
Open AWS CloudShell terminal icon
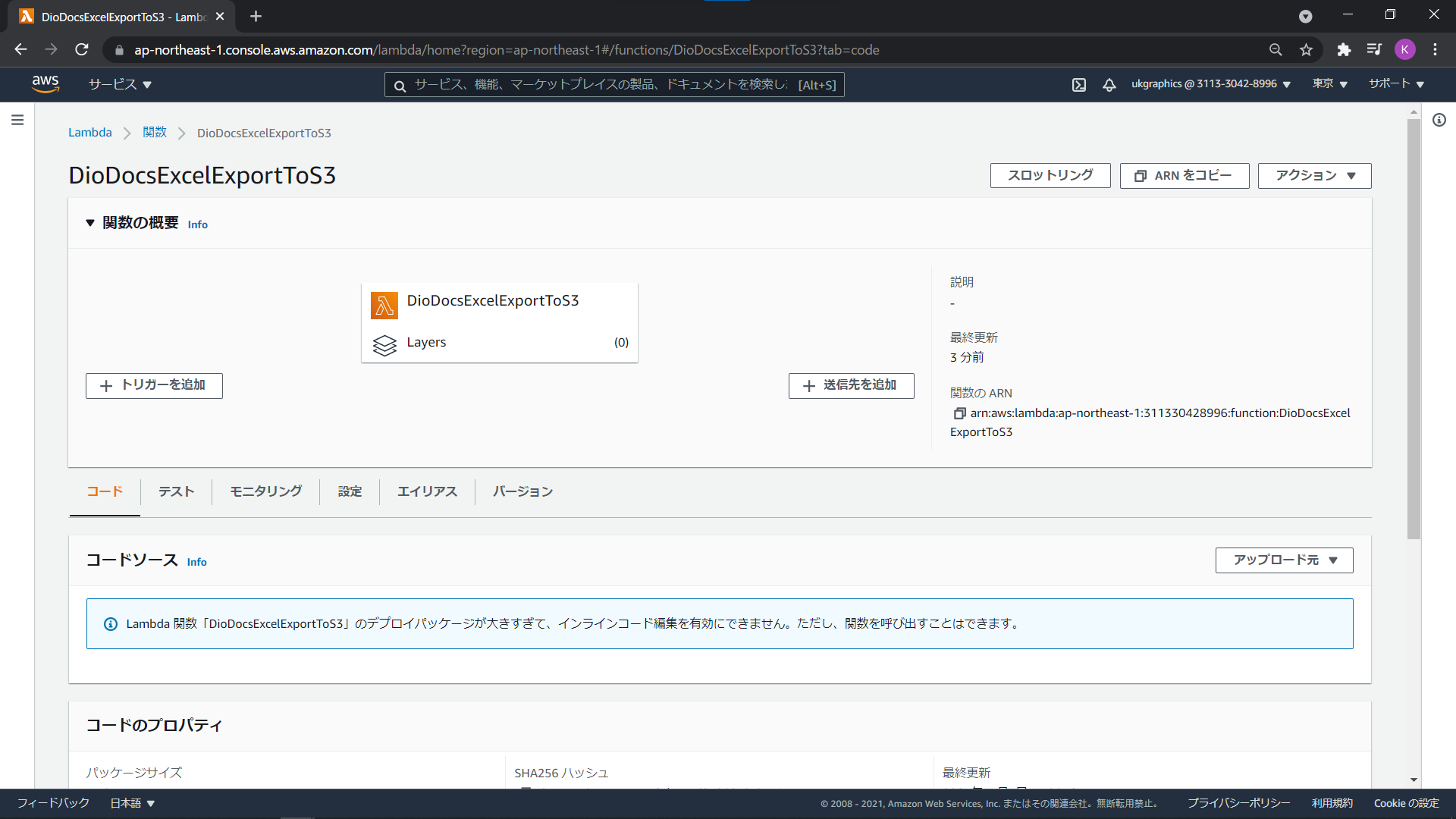(x=1079, y=85)
